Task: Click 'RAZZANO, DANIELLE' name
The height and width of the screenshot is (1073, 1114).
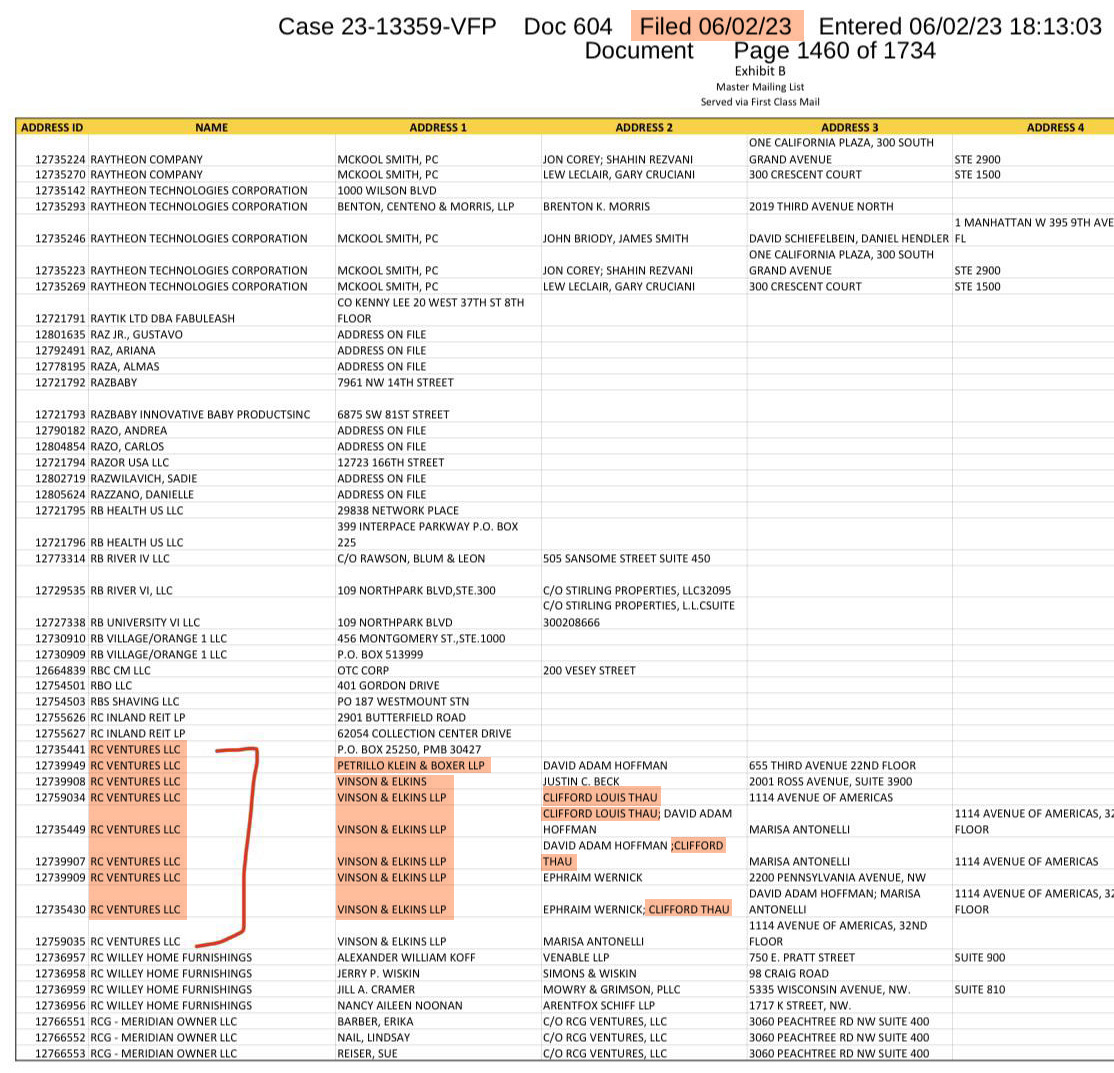Action: click(x=142, y=495)
